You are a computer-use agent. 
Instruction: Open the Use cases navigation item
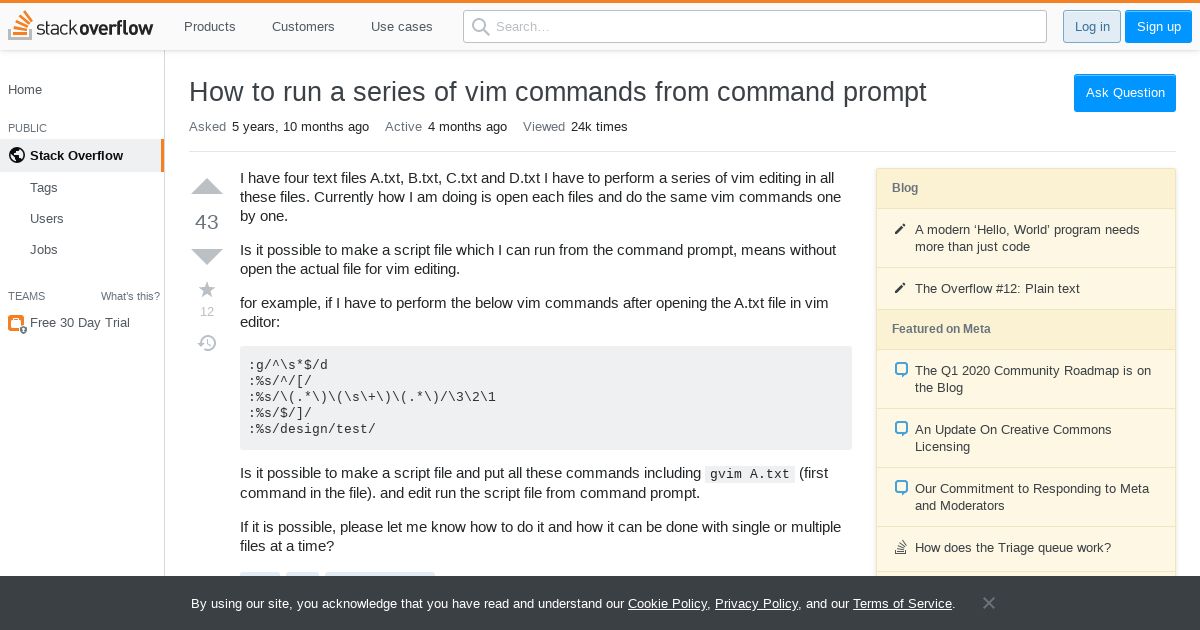point(402,27)
